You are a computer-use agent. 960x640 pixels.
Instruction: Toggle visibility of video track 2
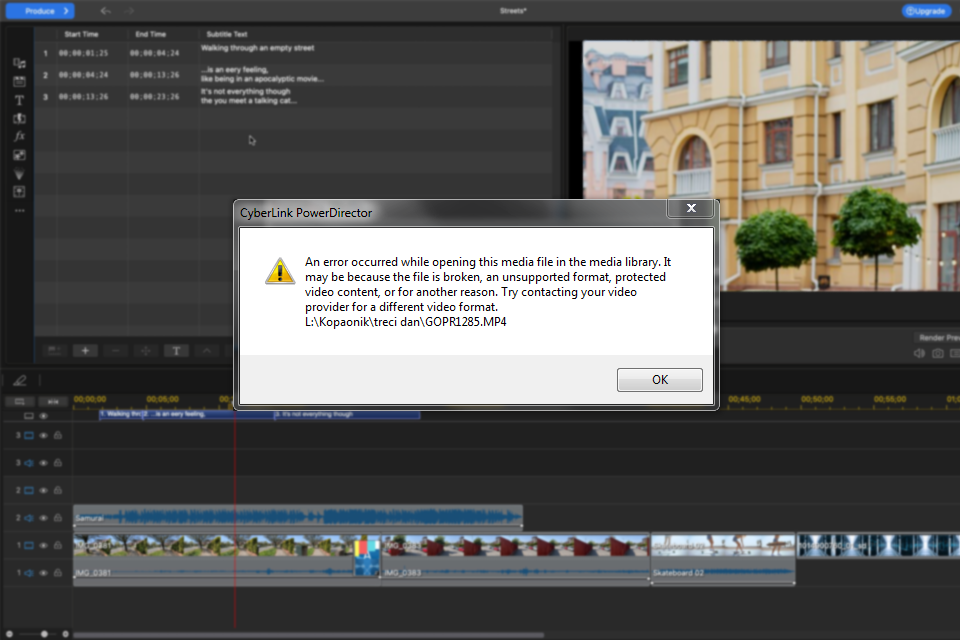pyautogui.click(x=43, y=491)
